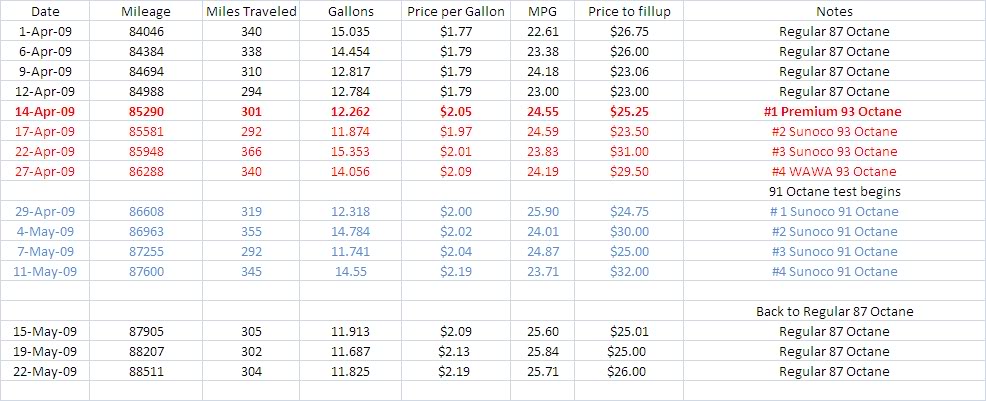Select the 91 Octane test begins cell

point(834,191)
